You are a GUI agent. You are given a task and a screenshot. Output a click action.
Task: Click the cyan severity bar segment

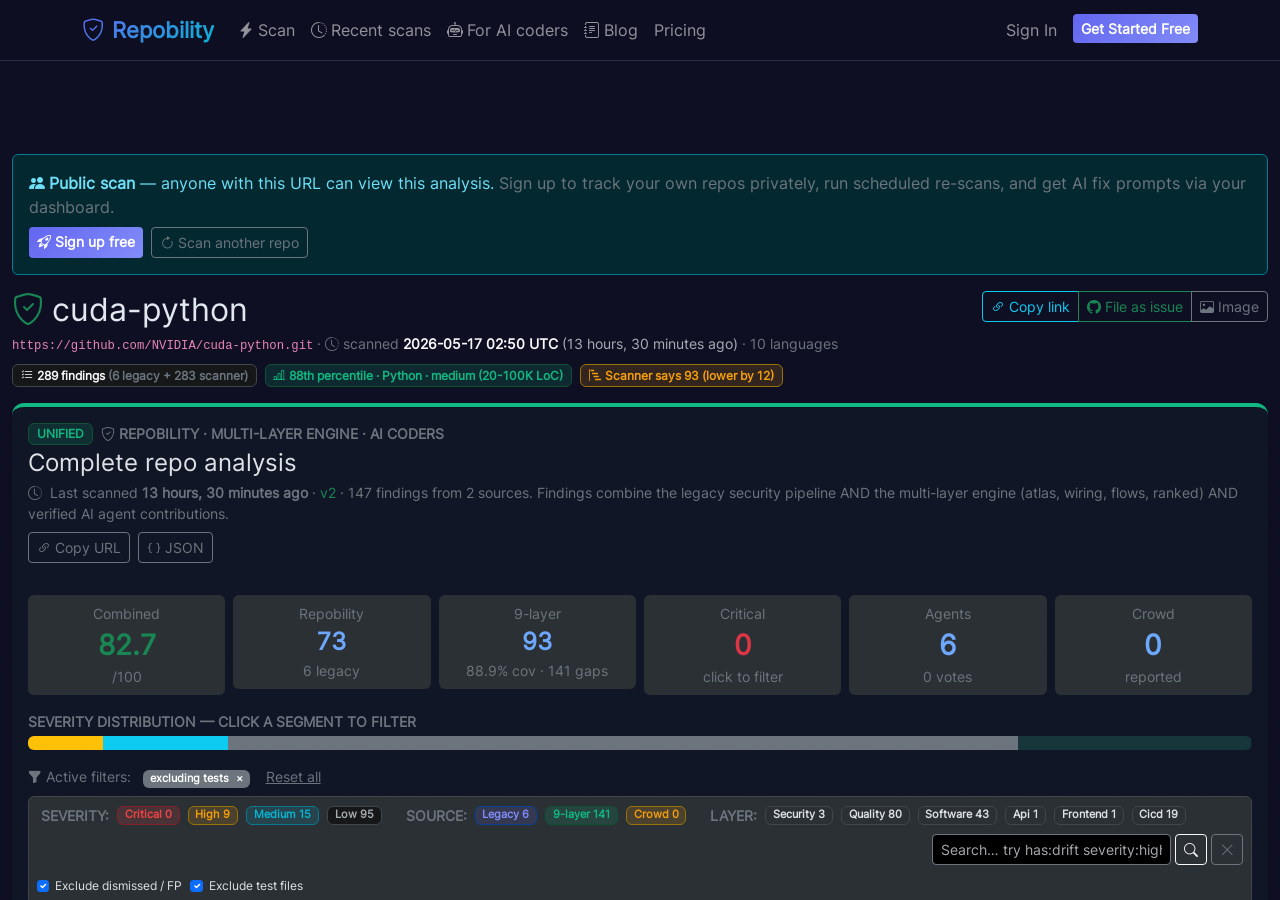[165, 743]
